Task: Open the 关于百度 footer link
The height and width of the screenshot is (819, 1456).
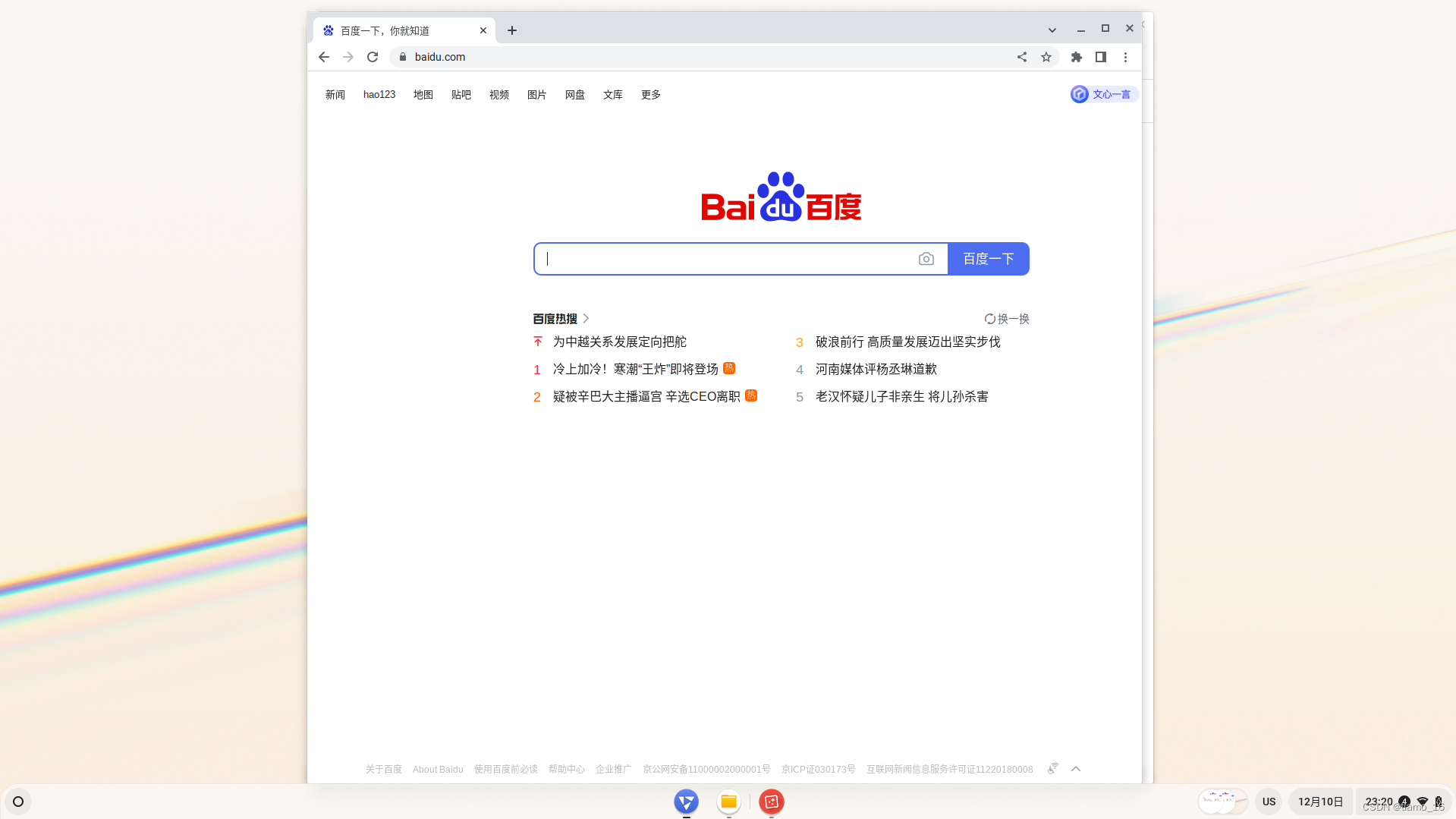Action: pos(384,770)
